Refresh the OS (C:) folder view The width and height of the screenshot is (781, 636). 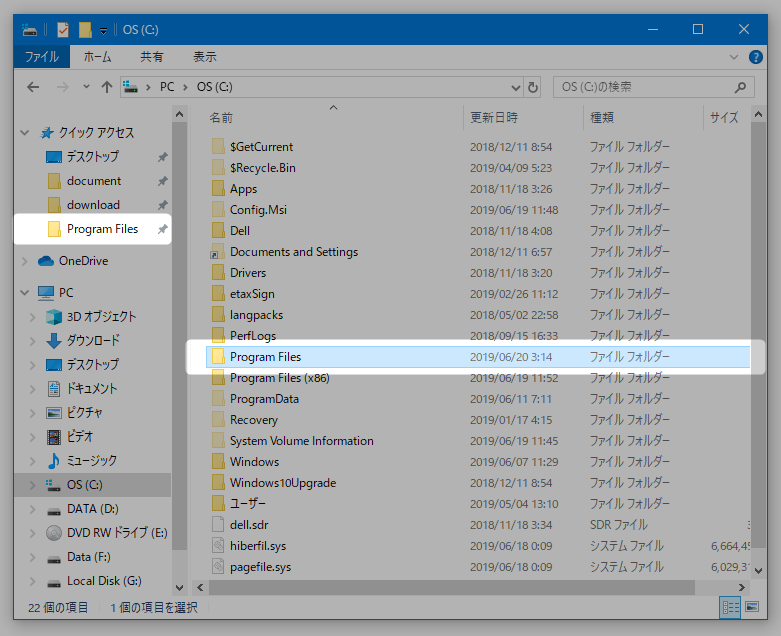532,88
